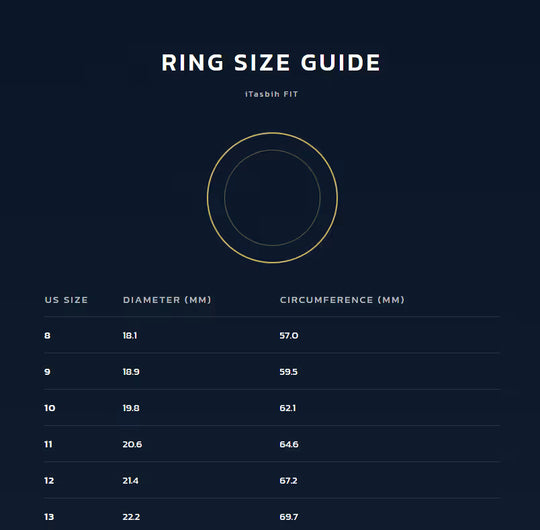Screen dimensions: 540x530
Task: Click the 69.7 circumference value
Action: 289,517
